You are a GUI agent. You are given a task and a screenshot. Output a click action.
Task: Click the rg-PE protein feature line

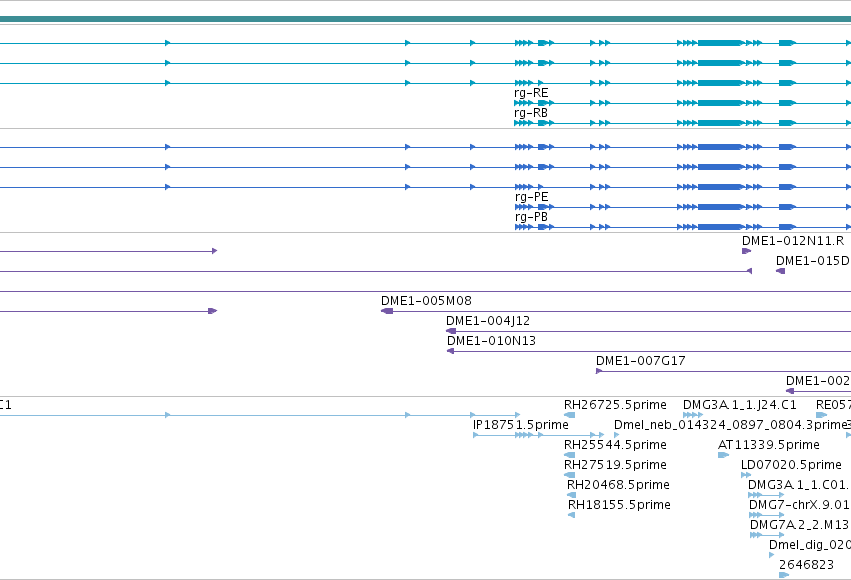(683, 207)
